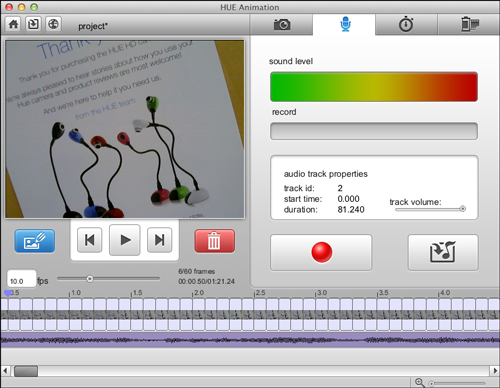
Task: Adjust the track volume slider
Action: click(430, 209)
